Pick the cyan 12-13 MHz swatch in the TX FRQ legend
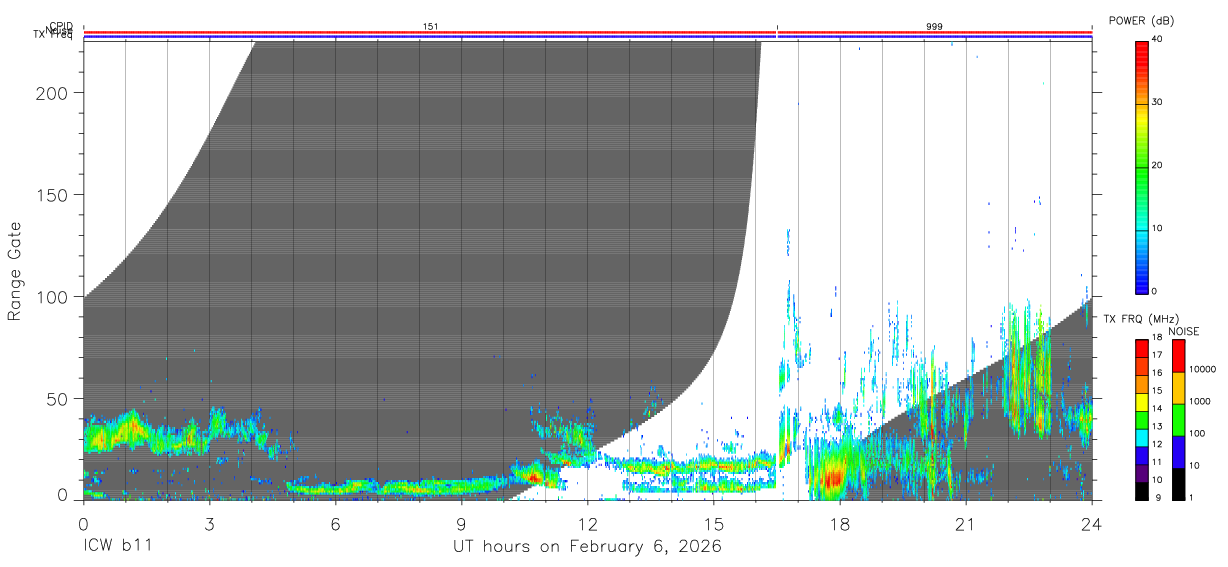Screen dimensions: 1228x567 coord(1141,436)
